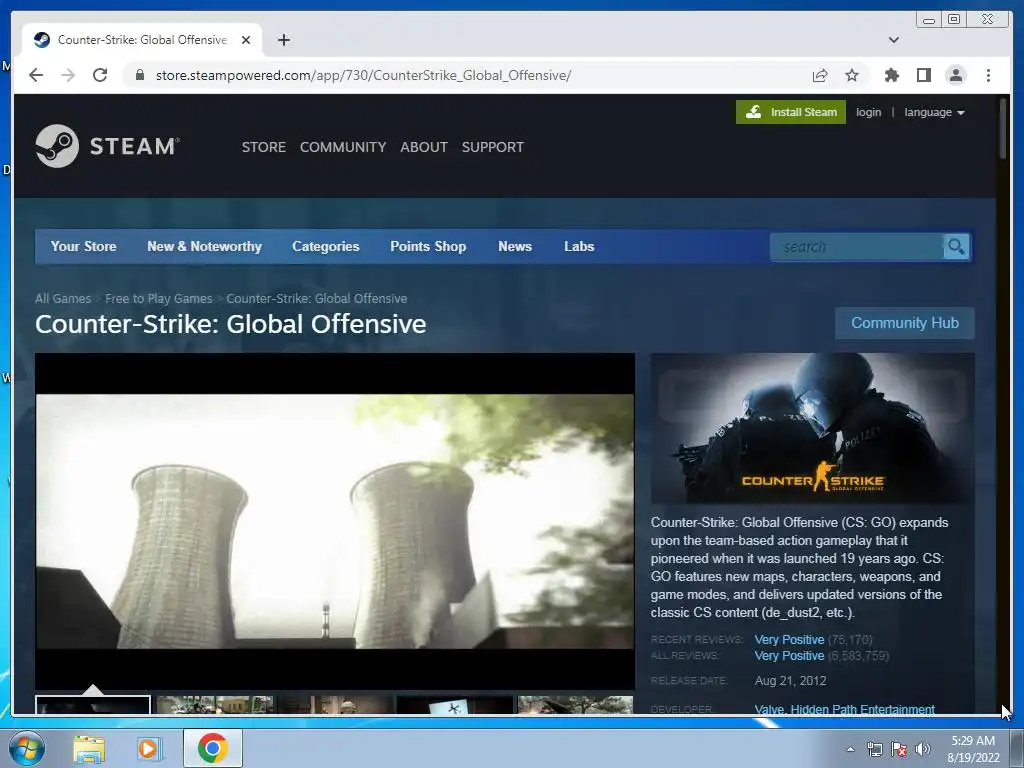Image resolution: width=1024 pixels, height=768 pixels.
Task: Select the second media strip thumbnail
Action: tap(215, 705)
